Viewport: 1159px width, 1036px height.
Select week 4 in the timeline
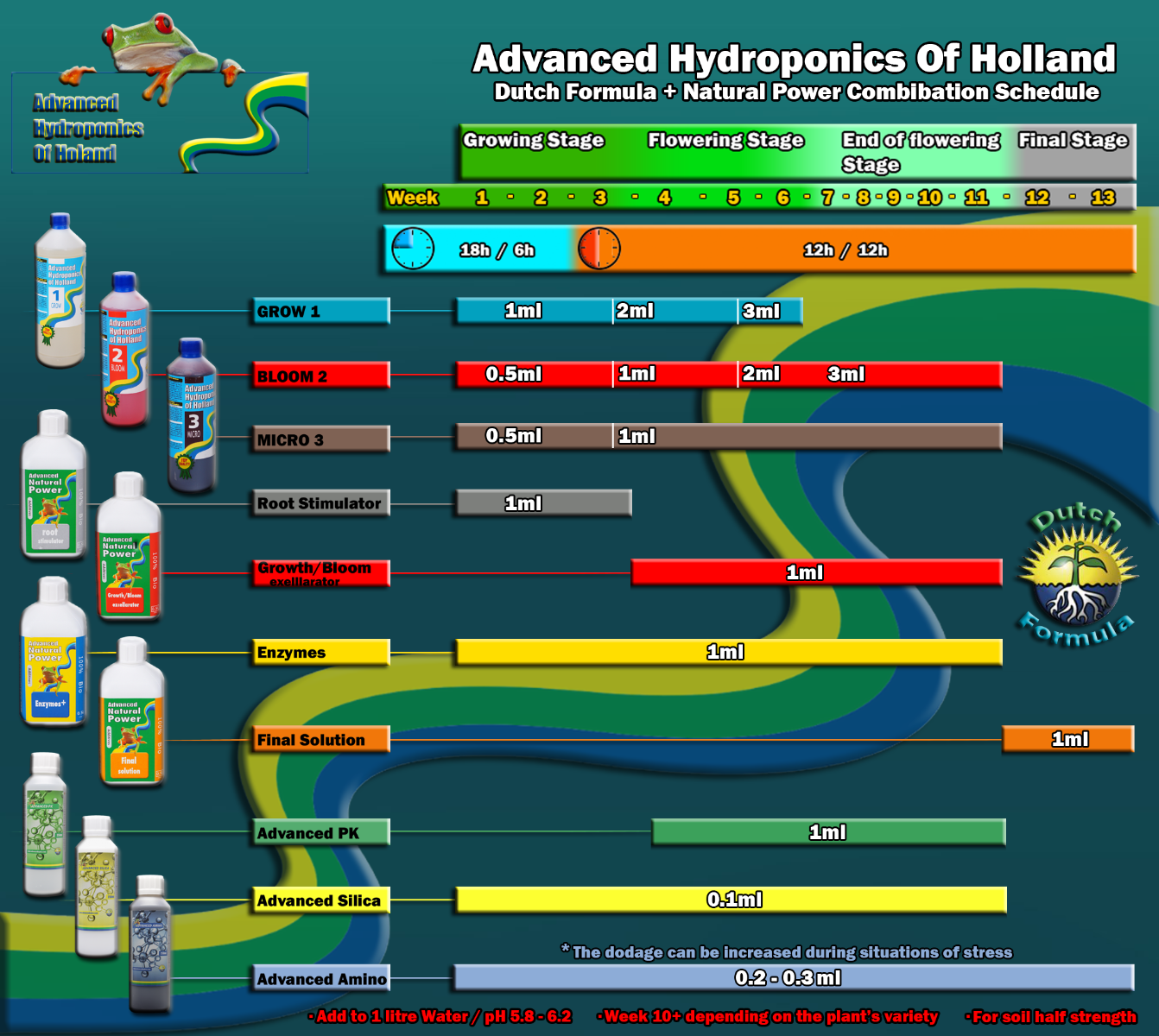[x=664, y=198]
